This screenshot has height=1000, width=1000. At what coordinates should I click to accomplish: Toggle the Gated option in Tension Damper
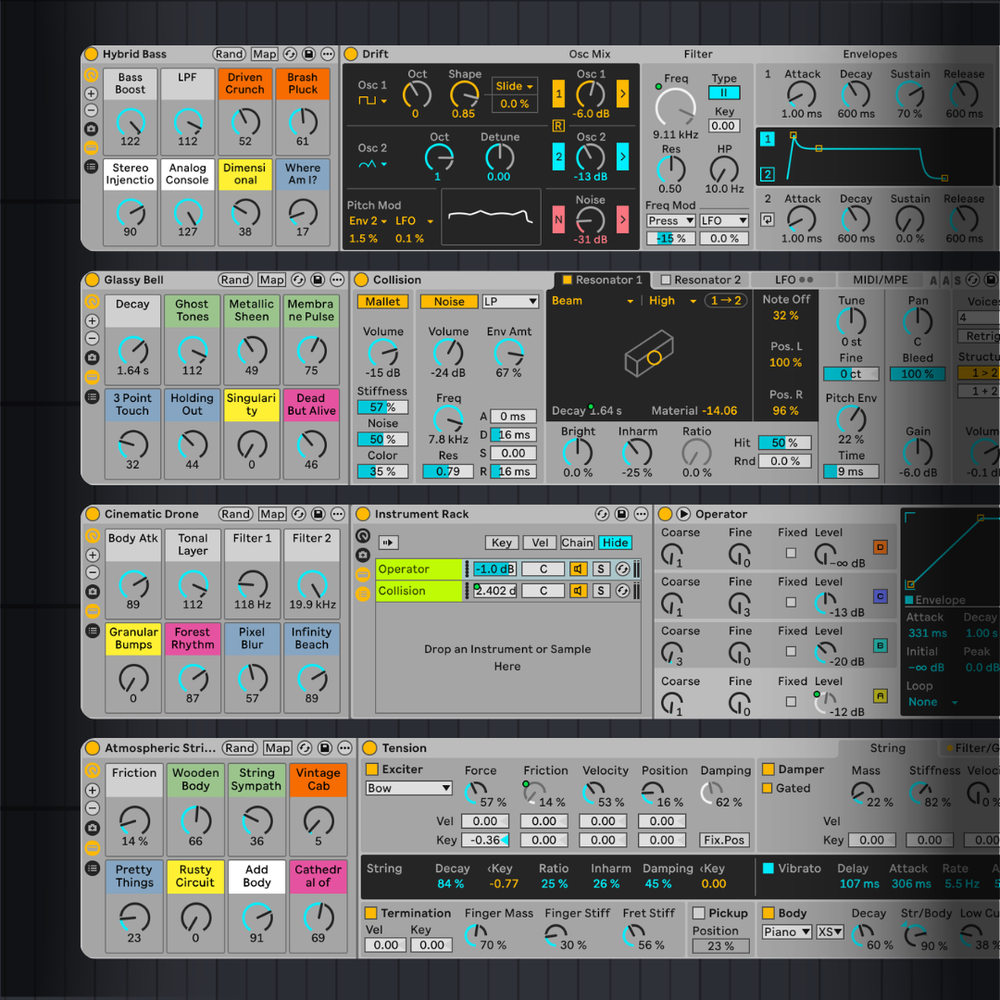click(x=768, y=788)
